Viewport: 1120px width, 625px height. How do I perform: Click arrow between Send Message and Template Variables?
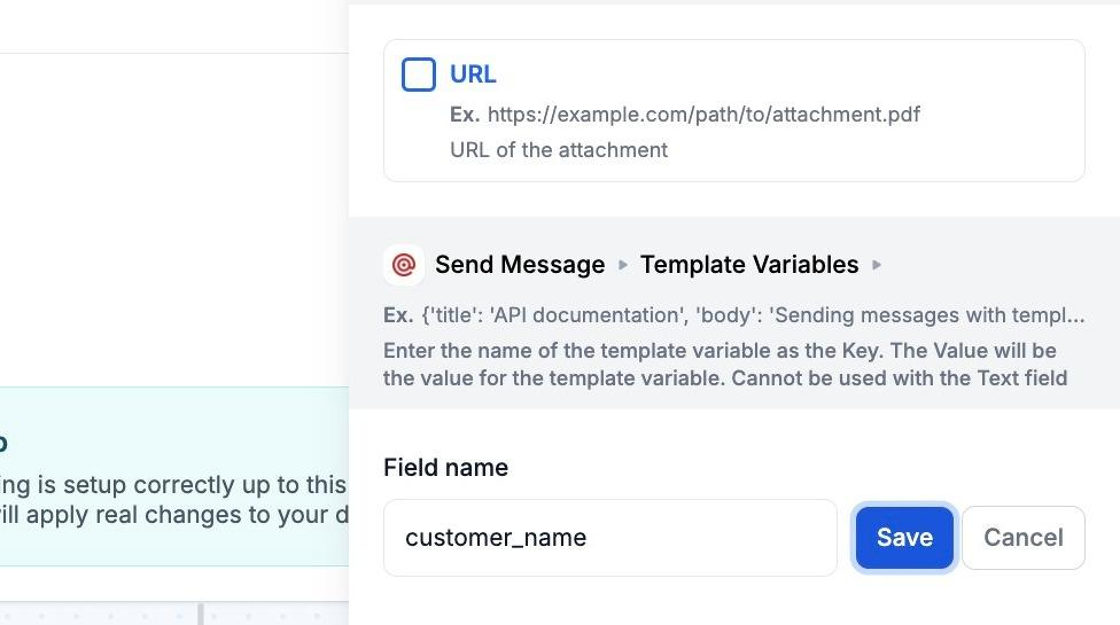click(x=623, y=265)
